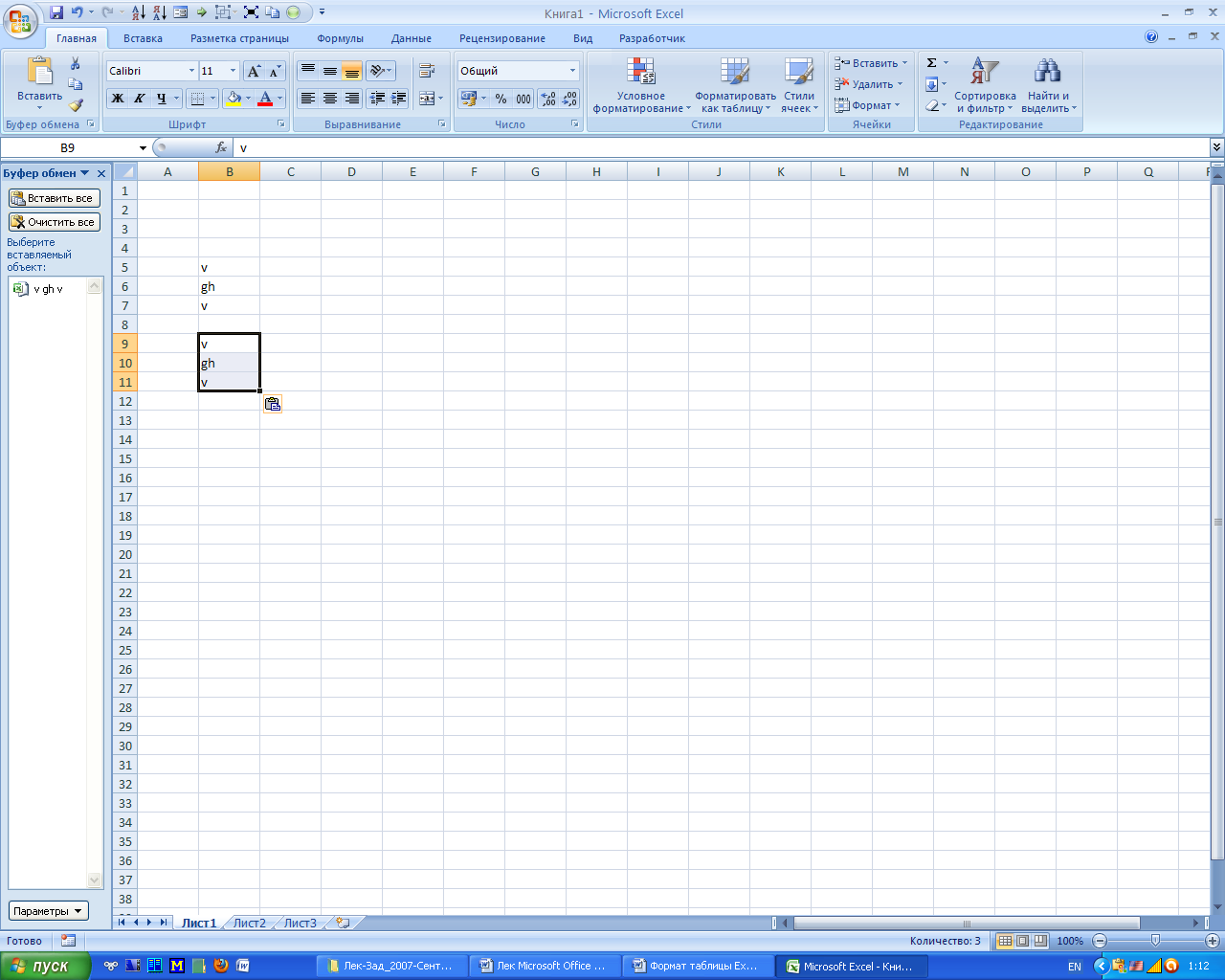Align text to bottom of cell
Viewport: 1225px width, 980px height.
tap(351, 71)
